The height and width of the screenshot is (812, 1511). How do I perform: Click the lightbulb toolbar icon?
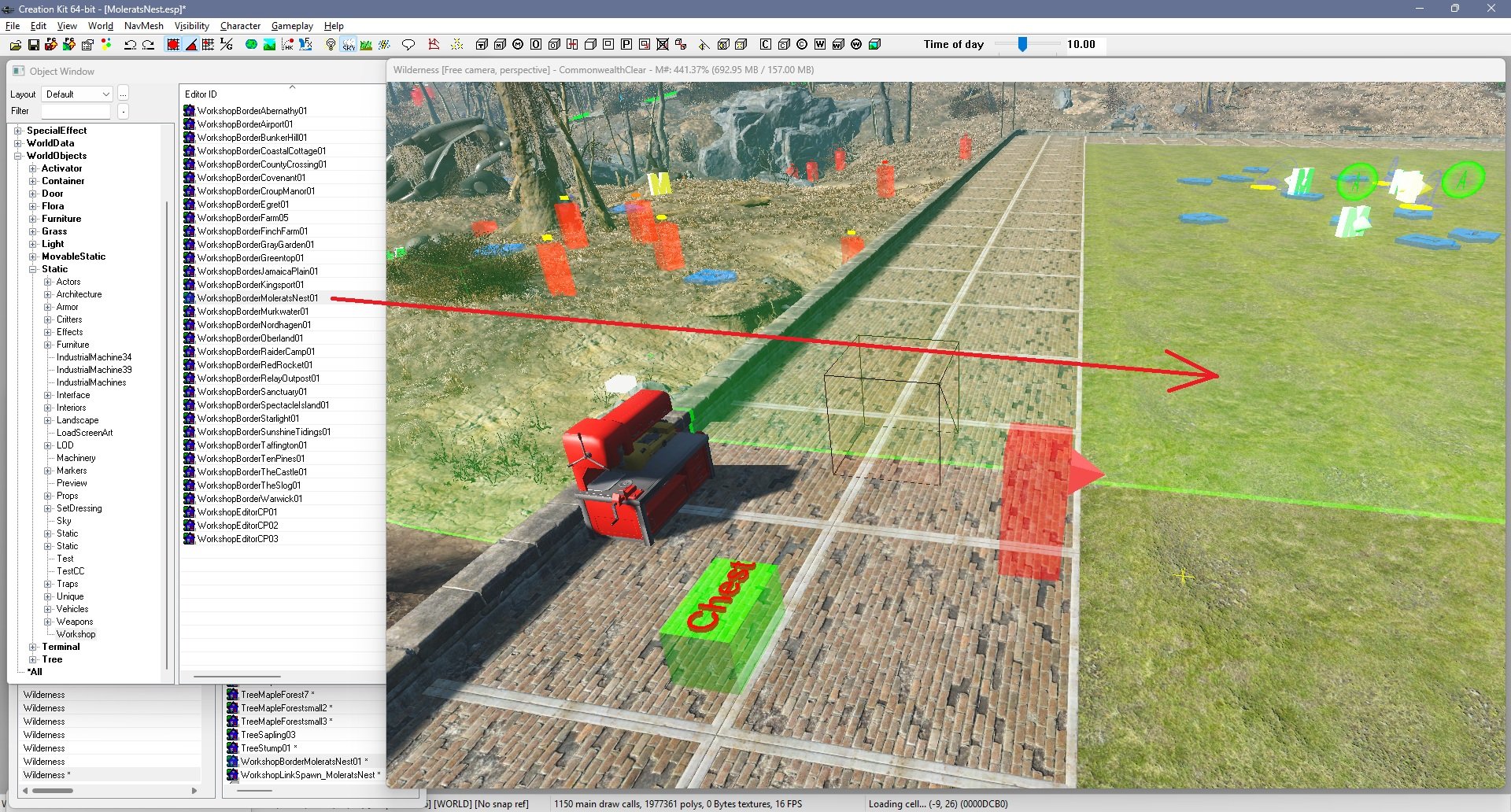331,45
